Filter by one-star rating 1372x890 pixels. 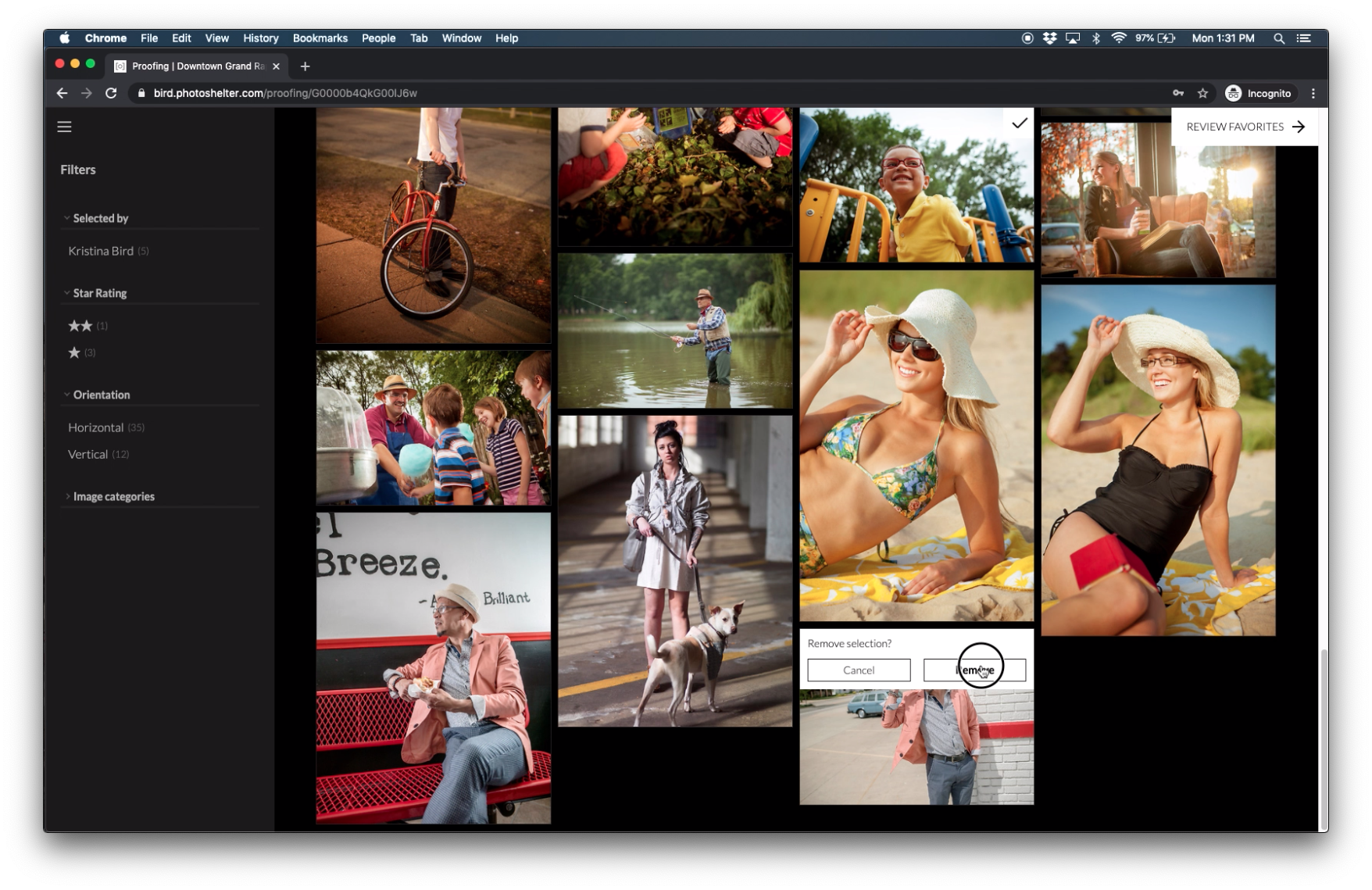(81, 352)
